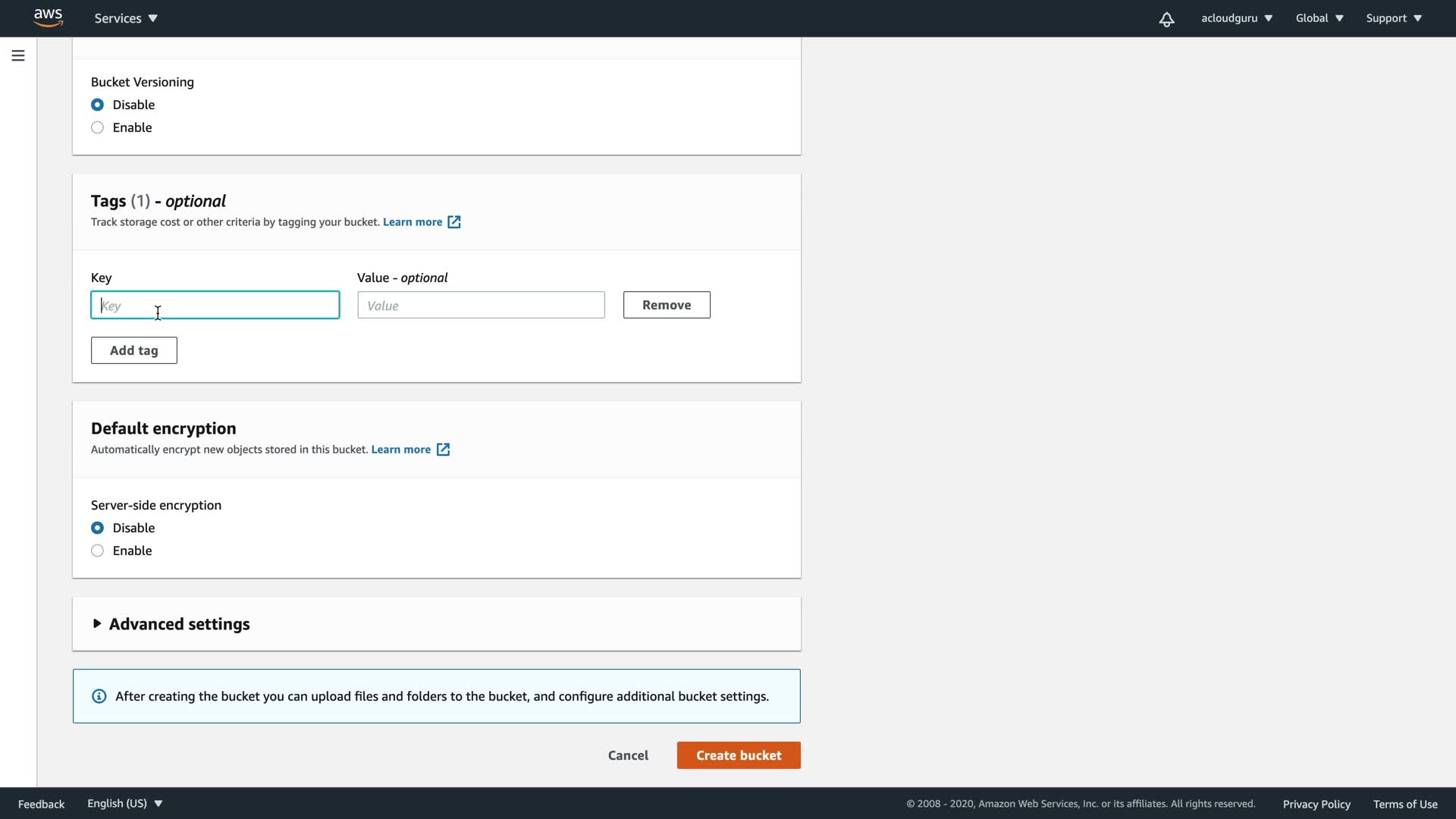Click the Create bucket button
1456x819 pixels.
738,755
